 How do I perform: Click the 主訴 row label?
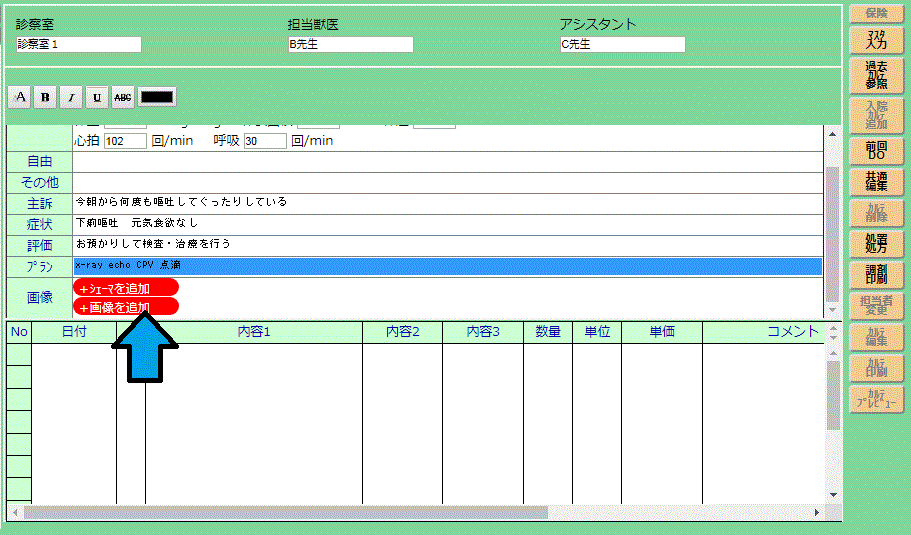pyautogui.click(x=40, y=204)
